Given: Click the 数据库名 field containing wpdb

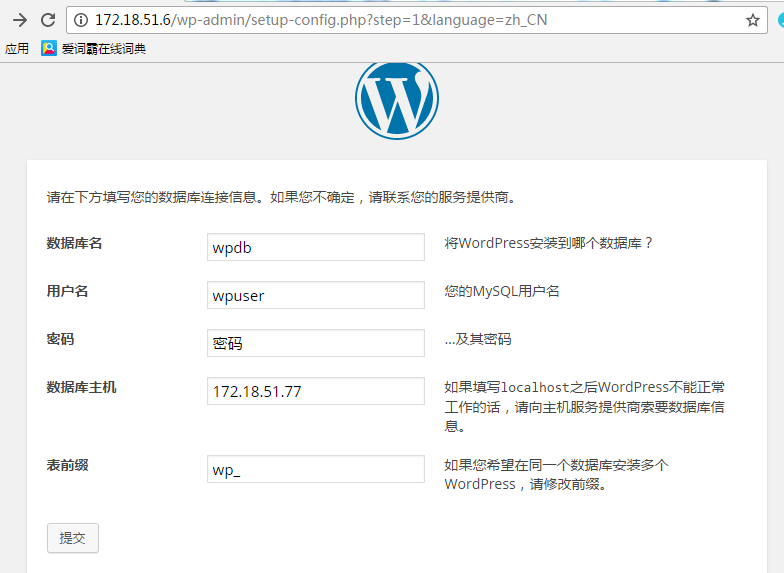Looking at the screenshot, I should 316,247.
